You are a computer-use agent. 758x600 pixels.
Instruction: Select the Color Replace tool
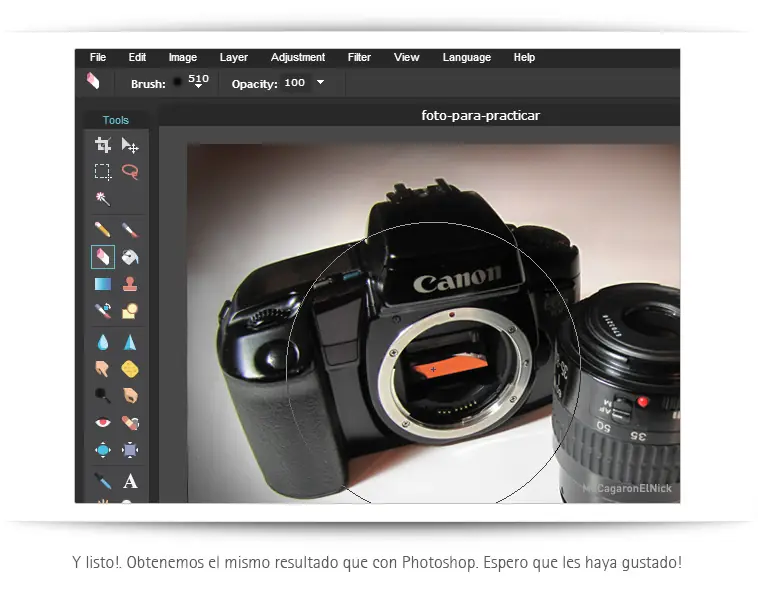102,310
